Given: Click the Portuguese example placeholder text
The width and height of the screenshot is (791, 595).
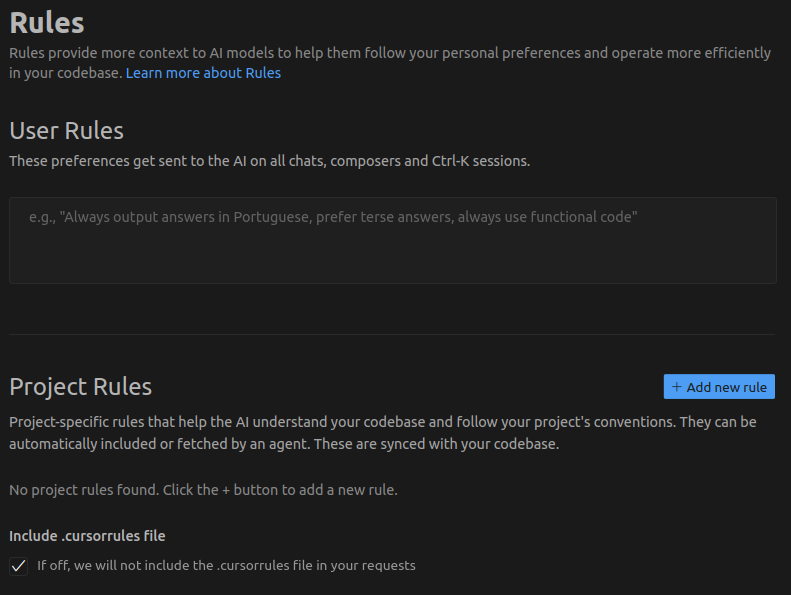Looking at the screenshot, I should 333,217.
